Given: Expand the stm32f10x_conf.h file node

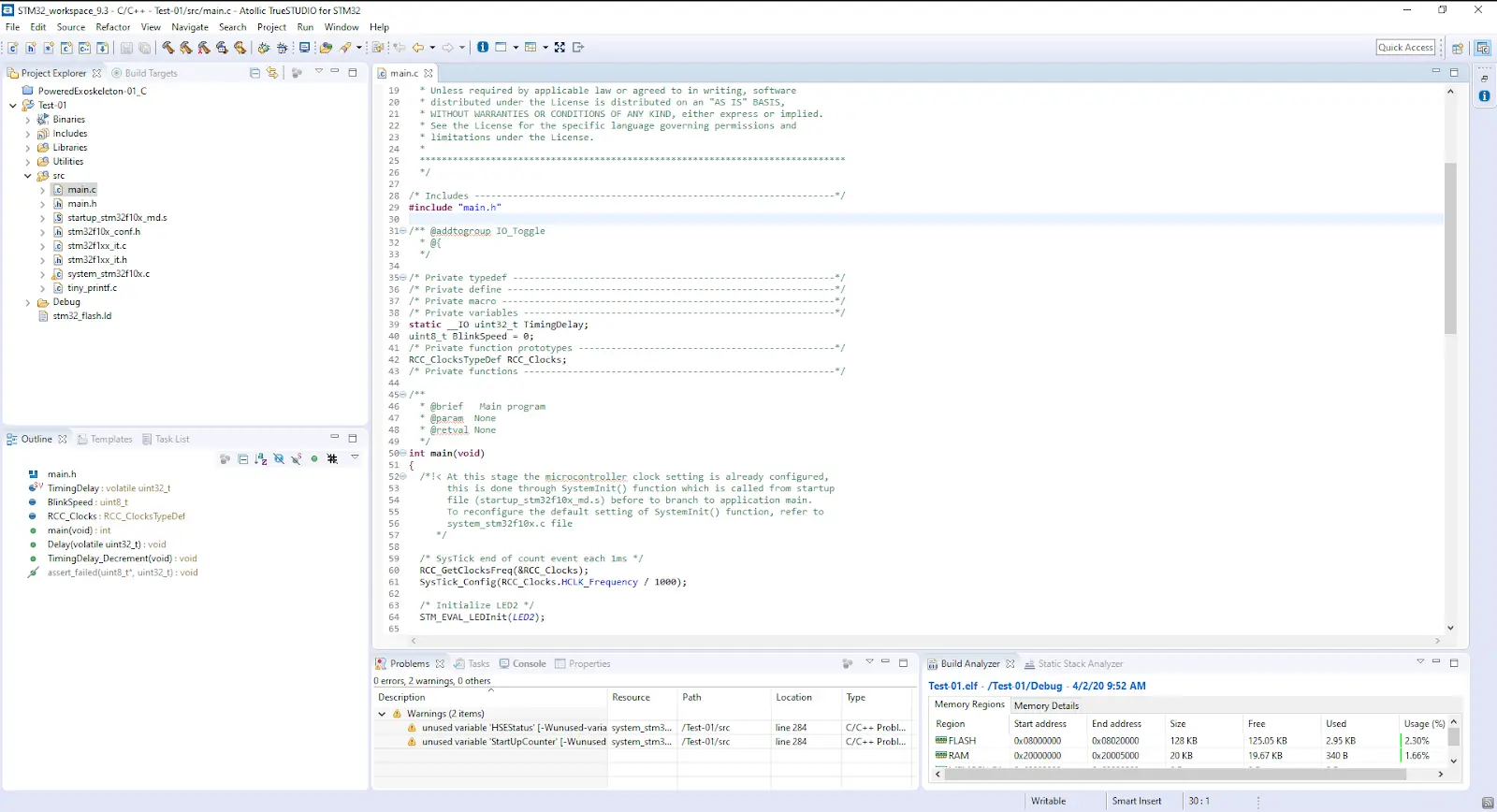Looking at the screenshot, I should point(42,232).
